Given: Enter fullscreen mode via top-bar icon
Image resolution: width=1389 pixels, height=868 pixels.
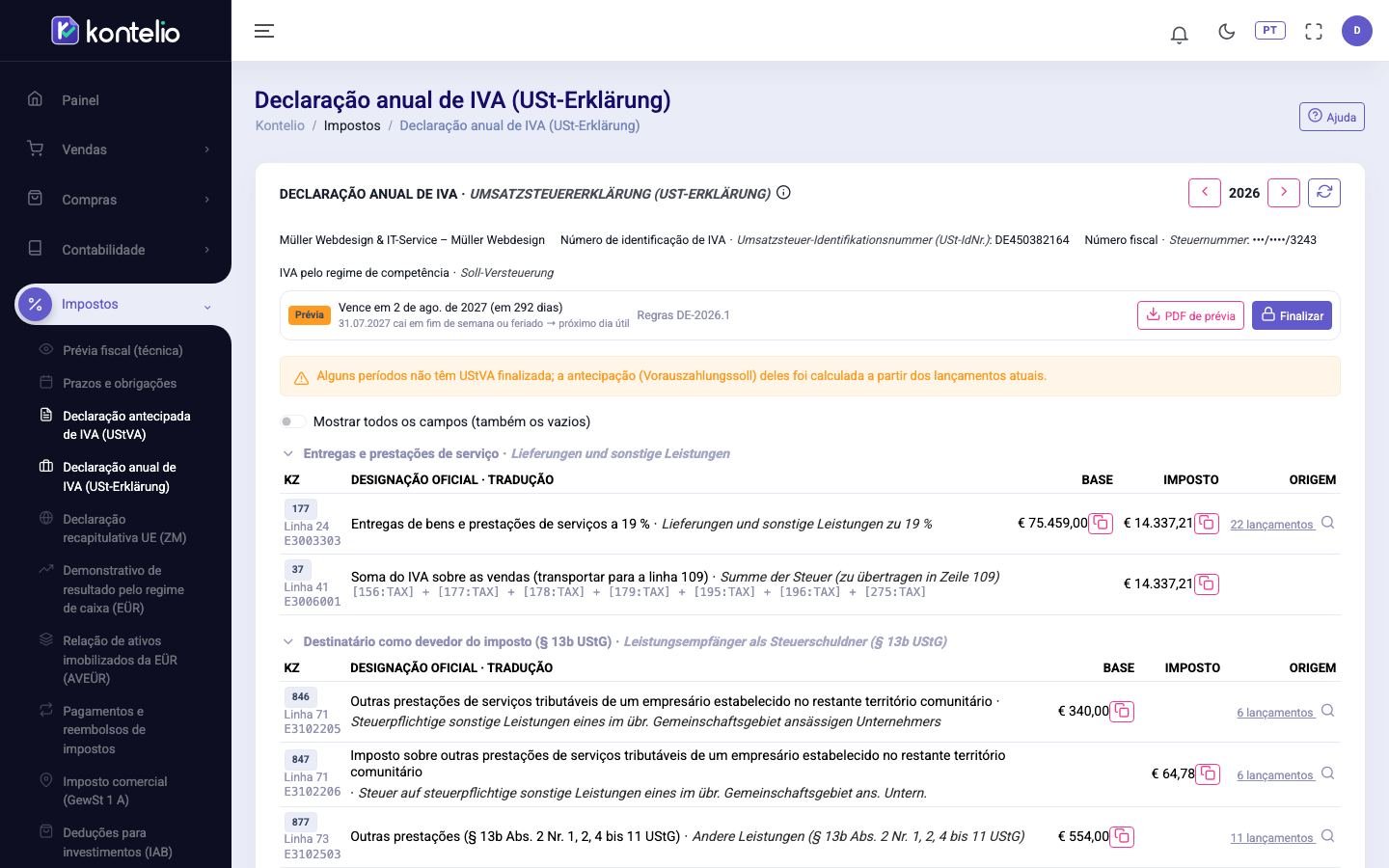Looking at the screenshot, I should (x=1314, y=32).
